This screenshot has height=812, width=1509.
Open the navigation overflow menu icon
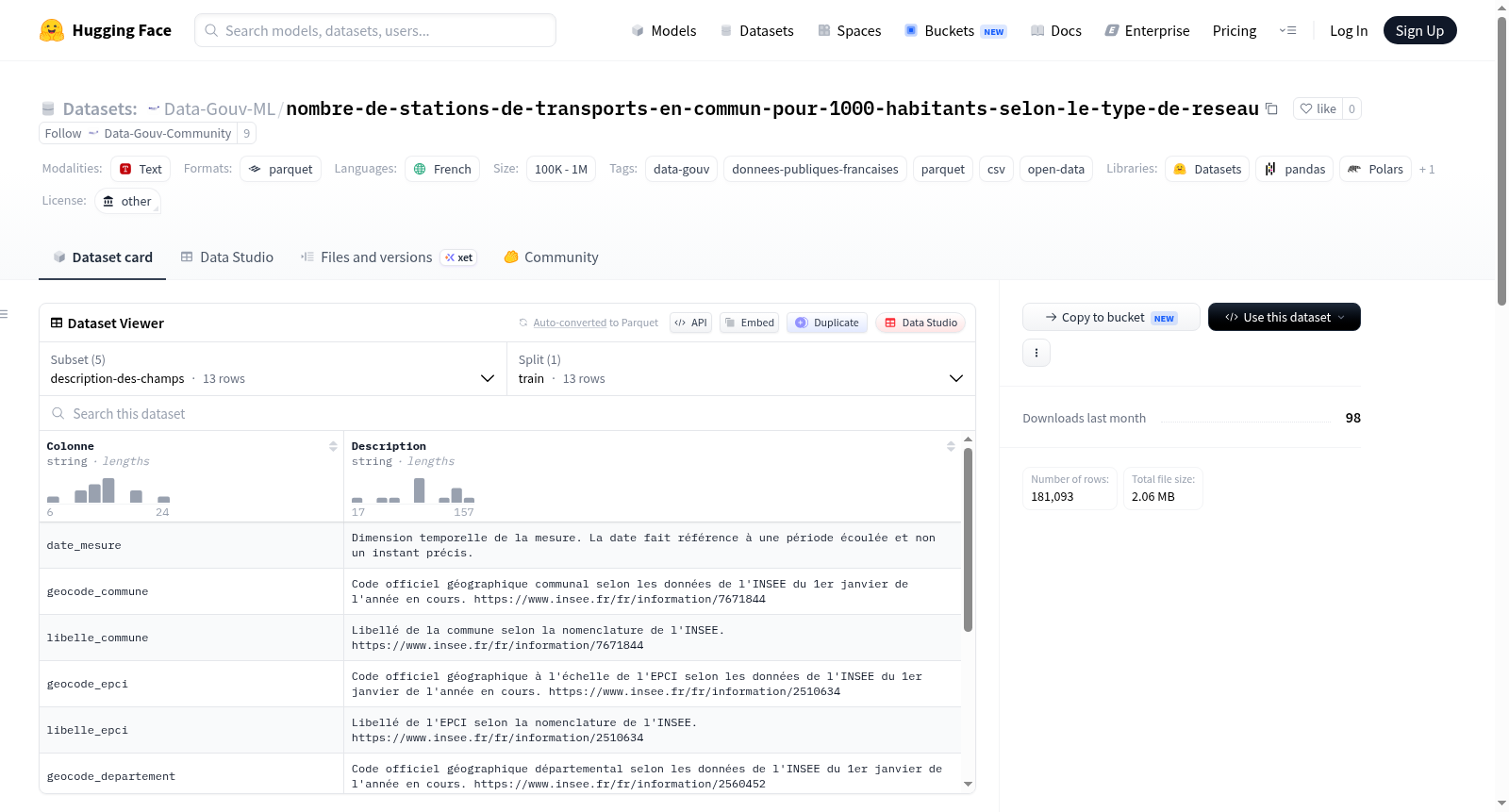1287,30
